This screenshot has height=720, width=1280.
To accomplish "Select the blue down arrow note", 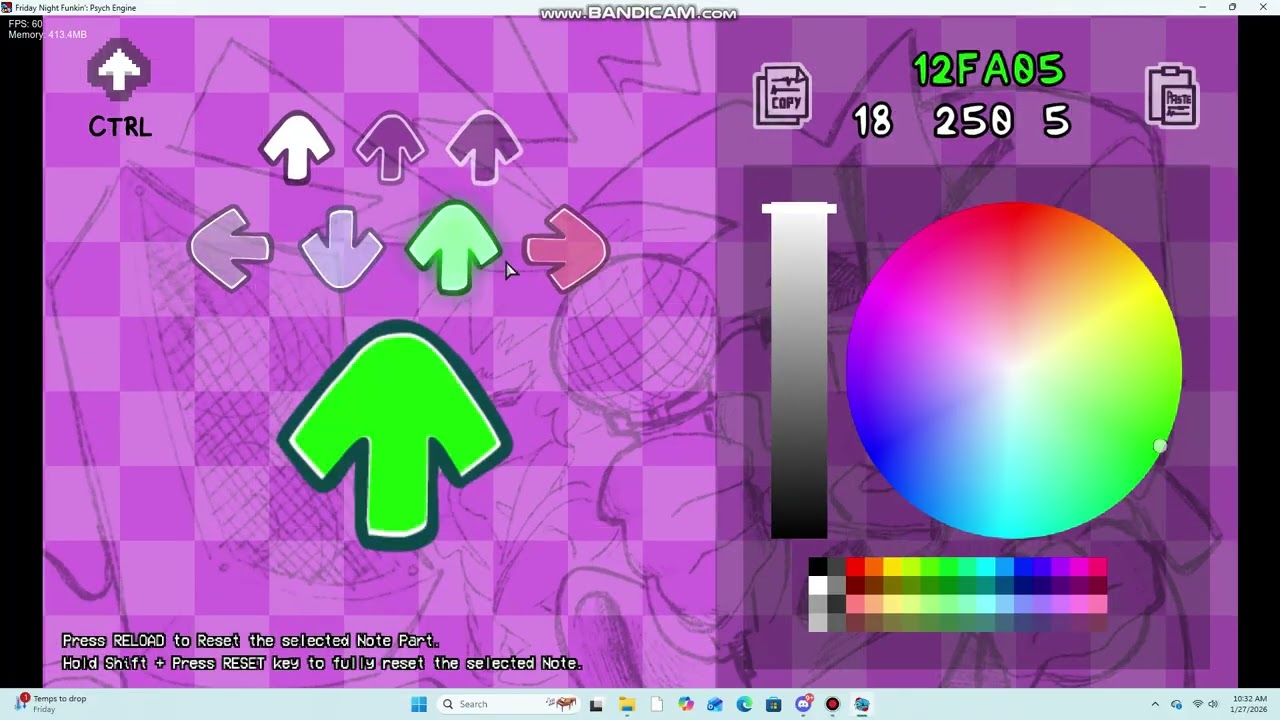I will click(341, 248).
